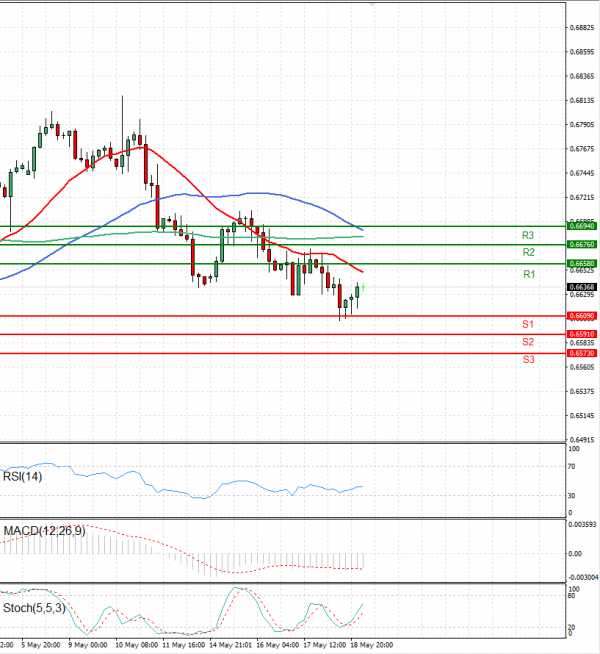Click the RSI(14) indicator label

click(23, 476)
